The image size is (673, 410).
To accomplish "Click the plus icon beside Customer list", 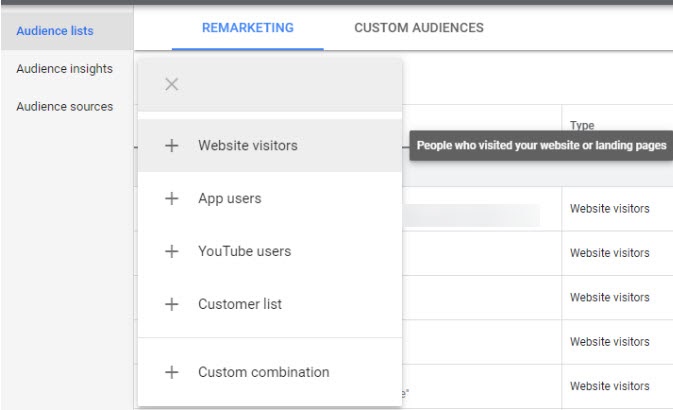I will click(171, 305).
